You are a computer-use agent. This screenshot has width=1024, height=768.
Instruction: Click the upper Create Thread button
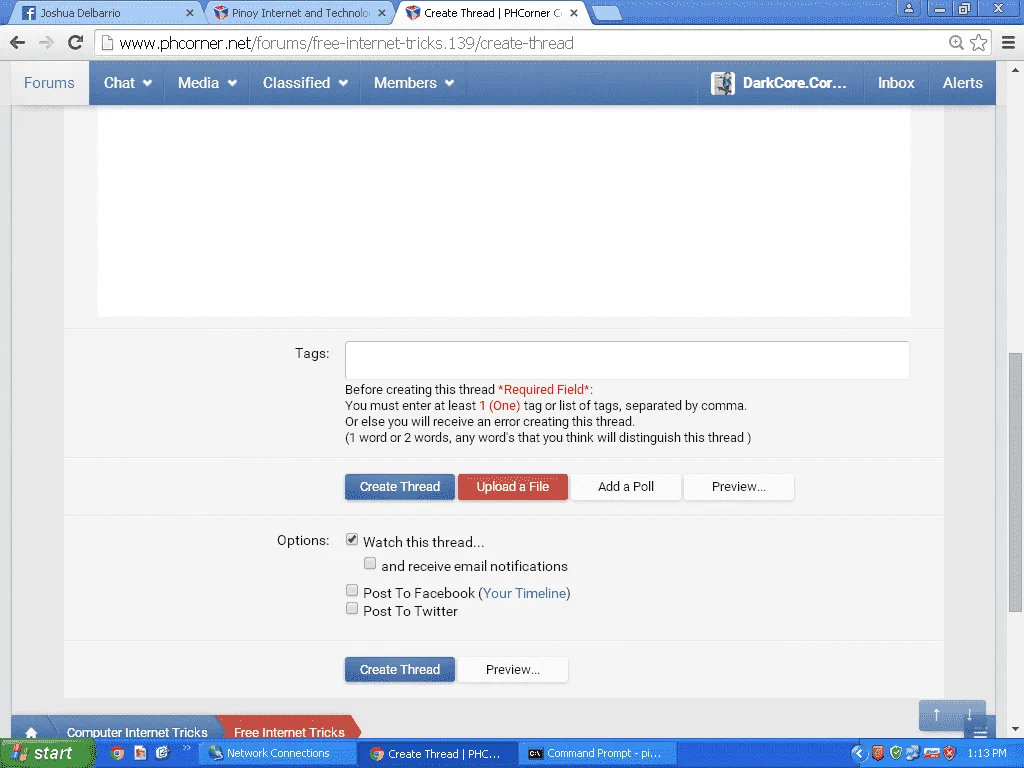point(400,487)
